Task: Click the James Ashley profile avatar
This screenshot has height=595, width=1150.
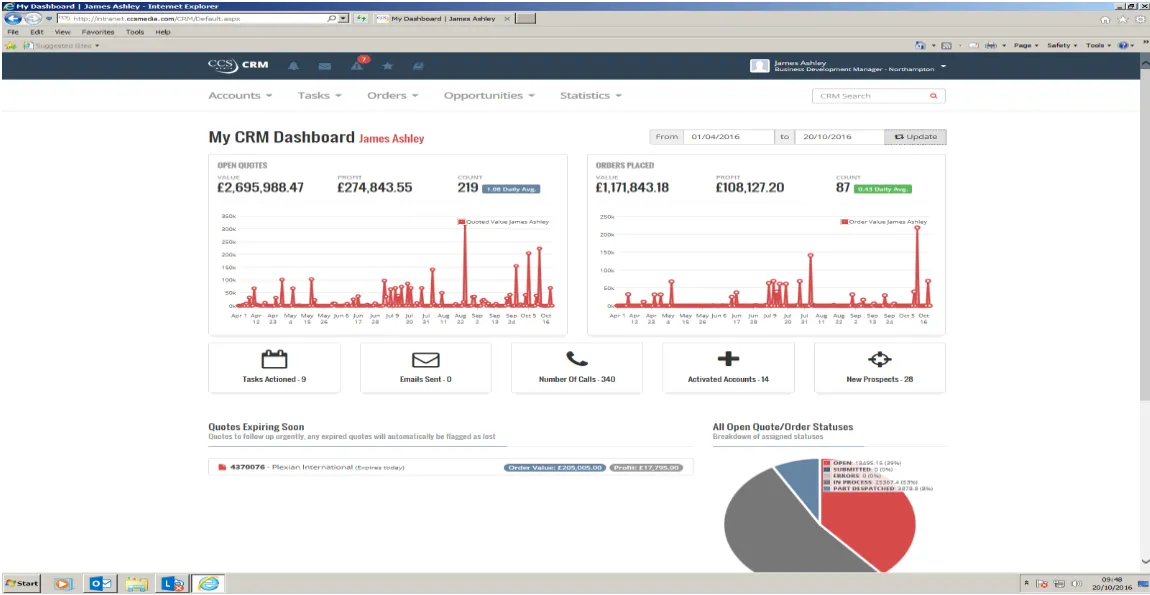Action: tap(759, 66)
